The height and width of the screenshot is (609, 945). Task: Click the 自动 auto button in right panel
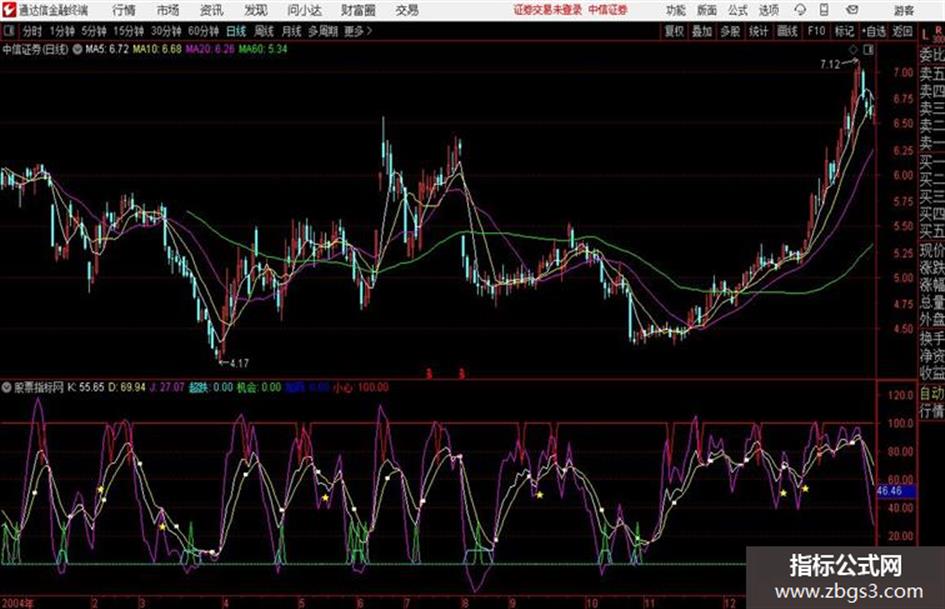(932, 394)
